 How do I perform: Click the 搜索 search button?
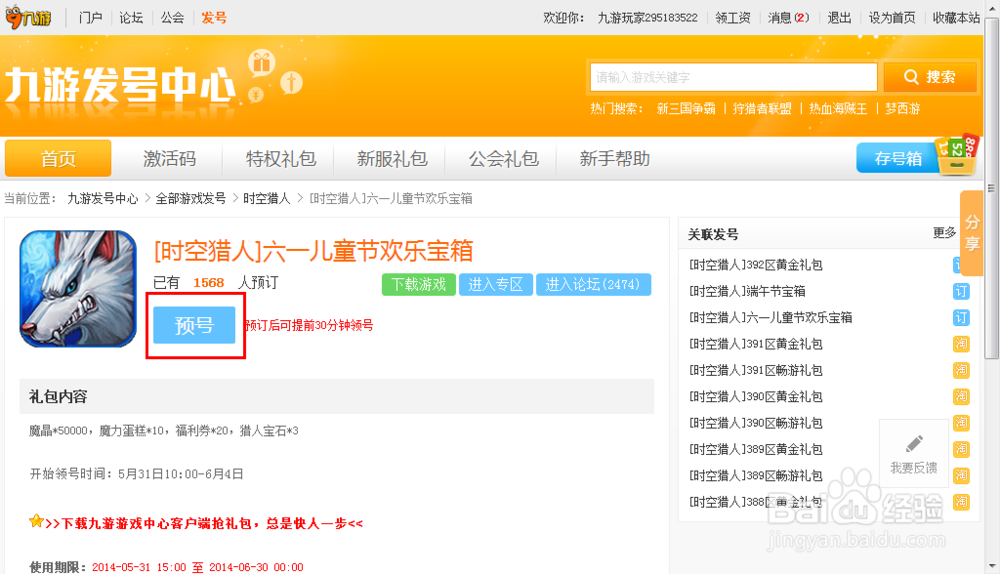pos(930,77)
